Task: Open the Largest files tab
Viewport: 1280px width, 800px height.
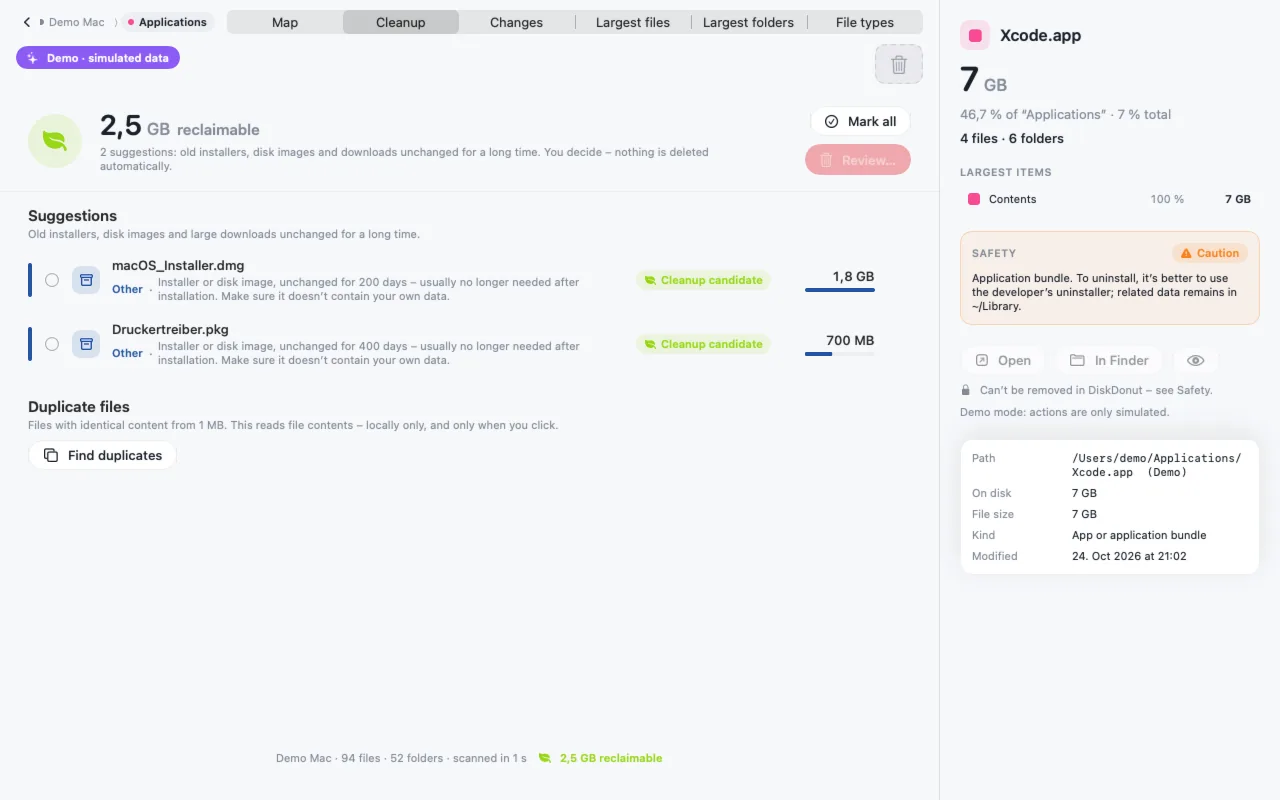Action: (633, 22)
